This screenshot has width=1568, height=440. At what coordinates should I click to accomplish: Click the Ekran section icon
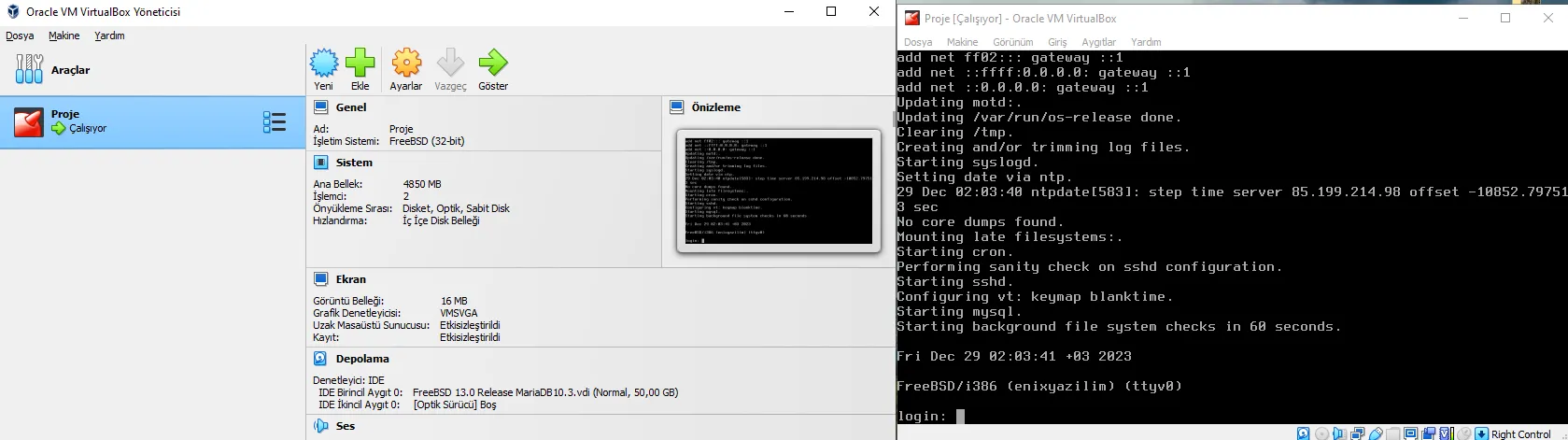pos(320,279)
